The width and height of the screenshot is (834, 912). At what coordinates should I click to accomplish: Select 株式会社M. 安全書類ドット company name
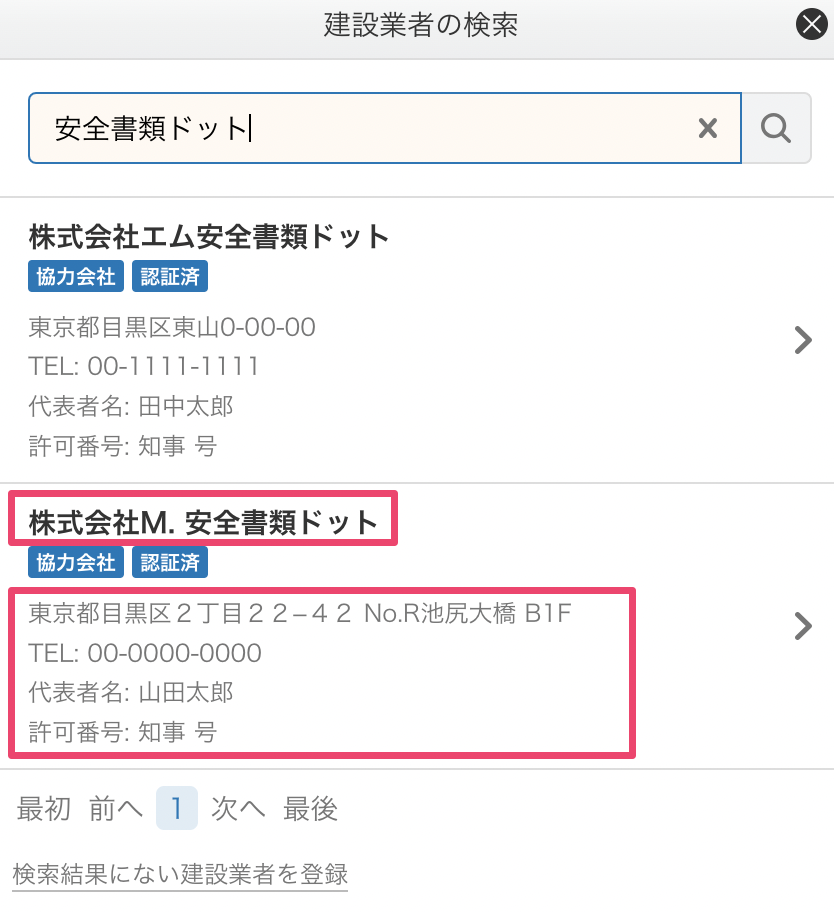click(x=204, y=522)
